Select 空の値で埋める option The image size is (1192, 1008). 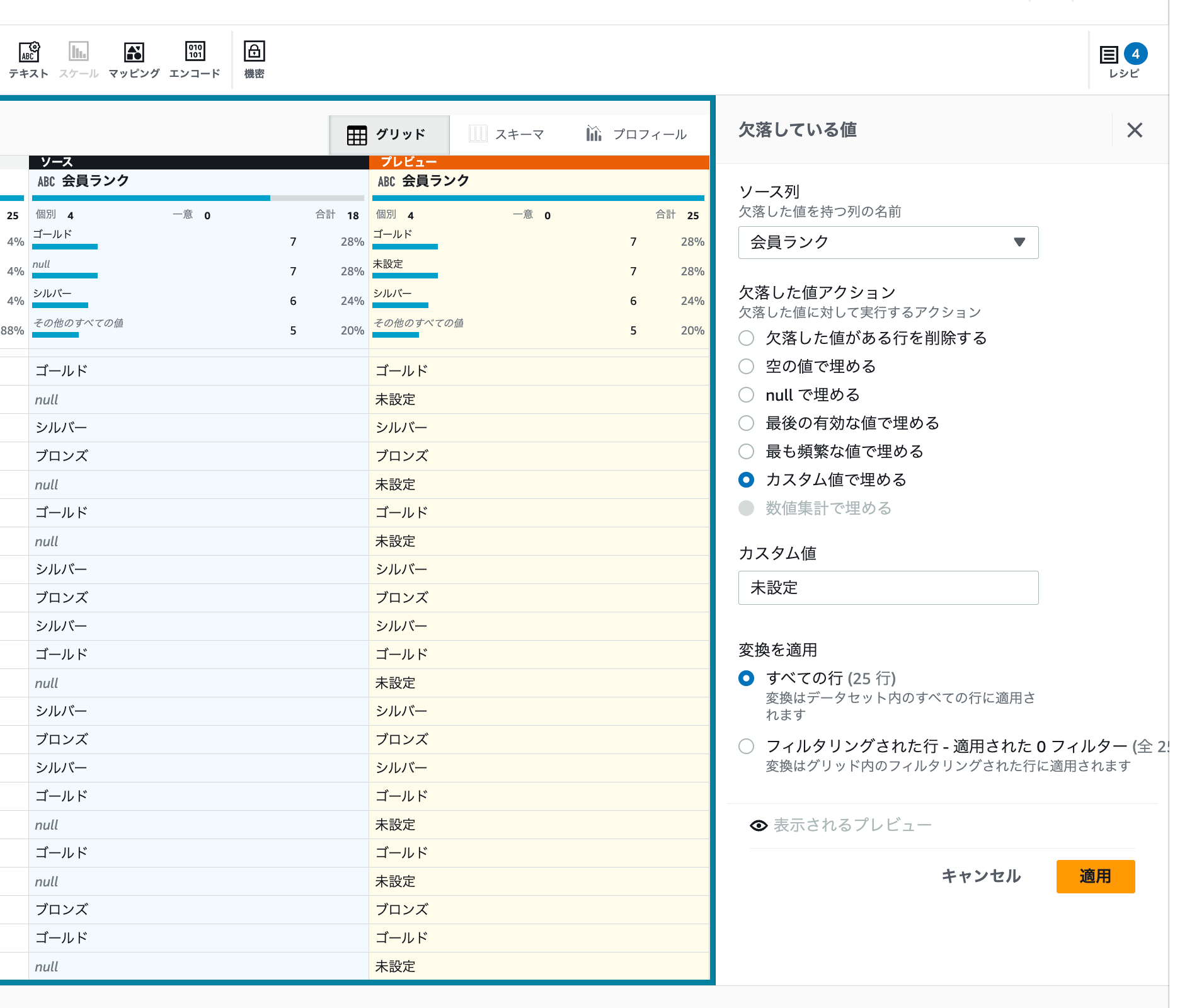746,367
